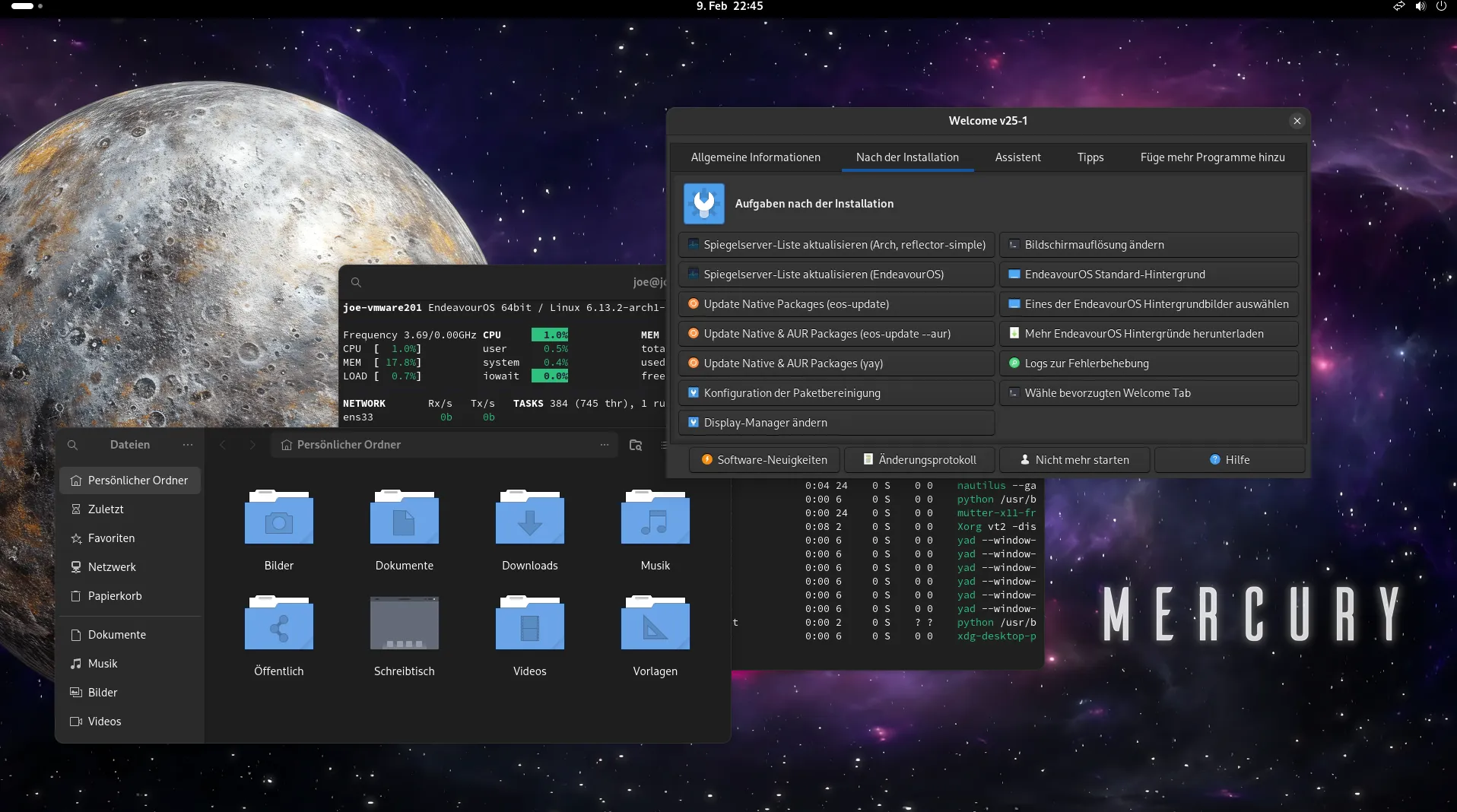Click Display-Manager ändern

click(836, 423)
